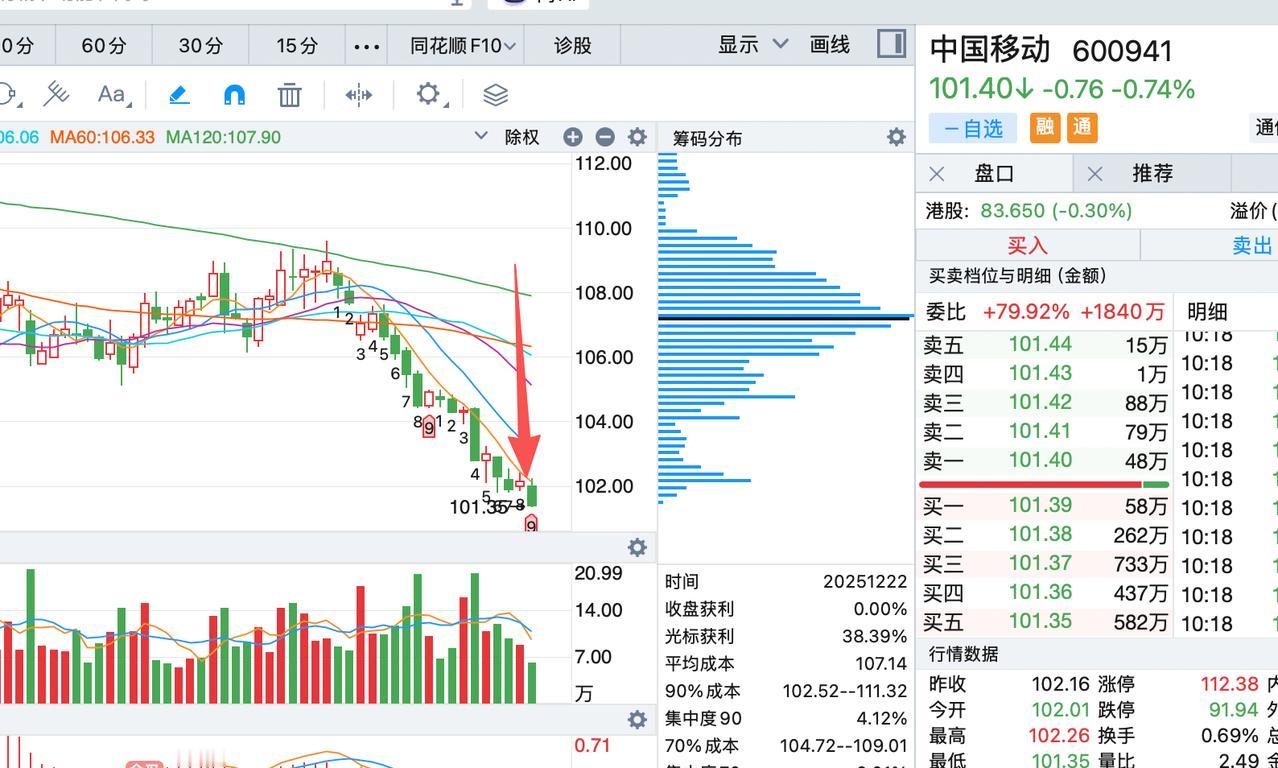
Task: Toggle 画线 drawing mode
Action: coord(828,45)
